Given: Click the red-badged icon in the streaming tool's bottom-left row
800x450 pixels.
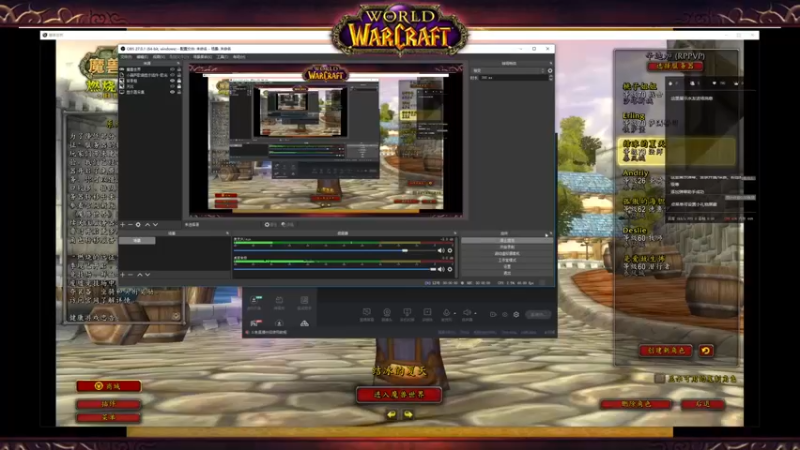Looking at the screenshot, I should click(255, 323).
